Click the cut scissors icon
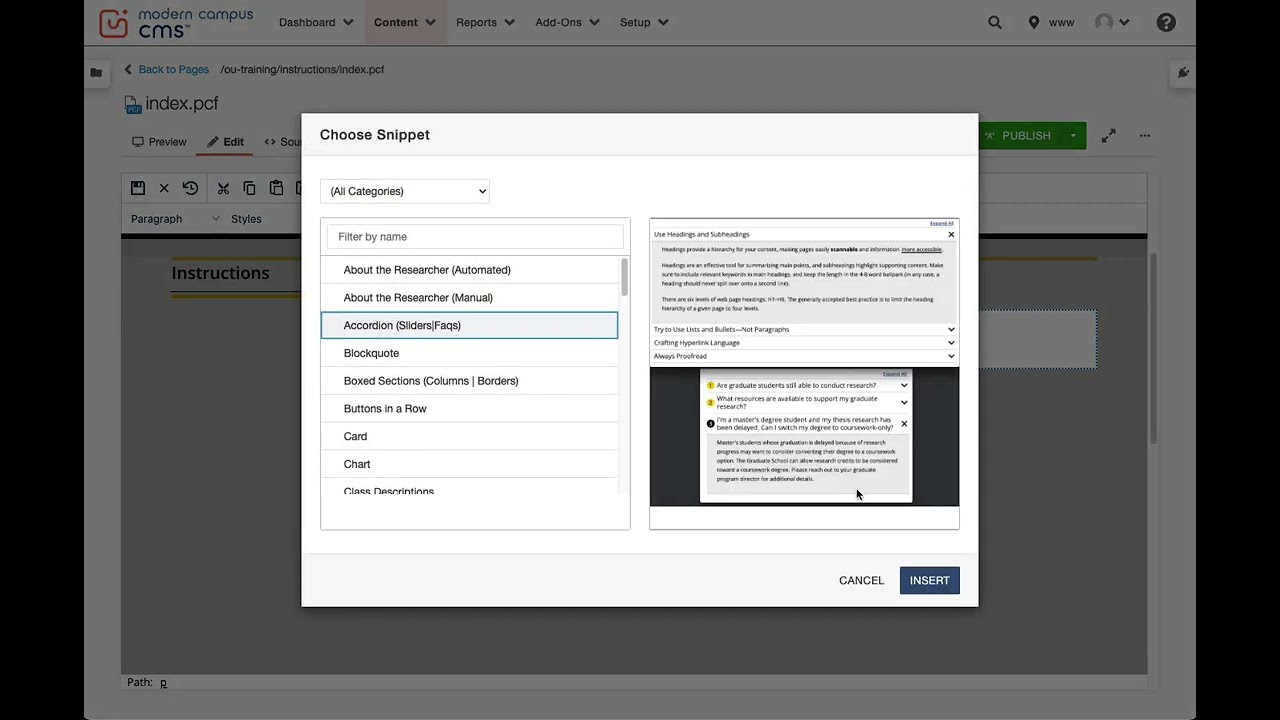Viewport: 1280px width, 720px height. pyautogui.click(x=223, y=188)
